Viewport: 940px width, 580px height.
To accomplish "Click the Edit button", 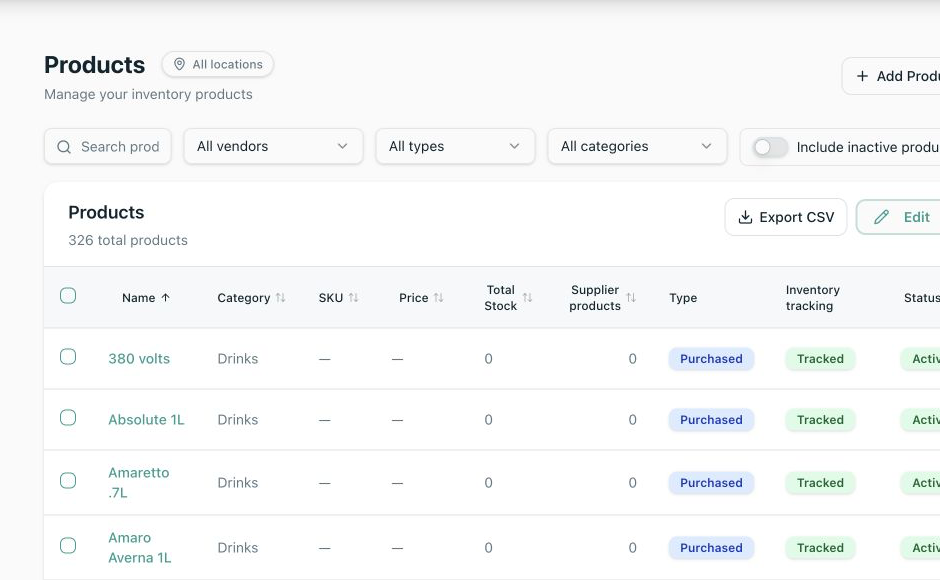I will coord(899,217).
